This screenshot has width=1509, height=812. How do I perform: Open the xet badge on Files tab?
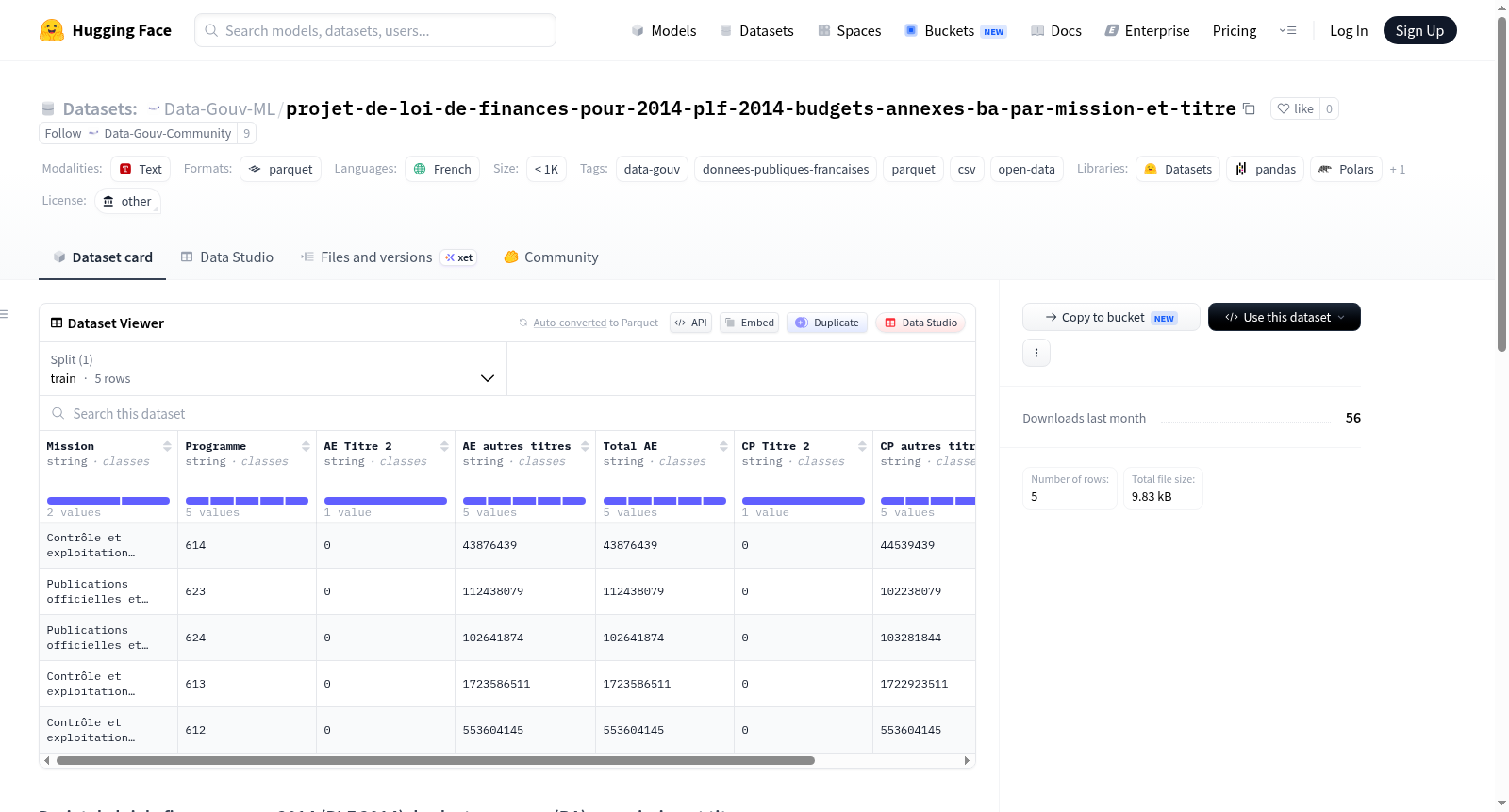tap(459, 257)
